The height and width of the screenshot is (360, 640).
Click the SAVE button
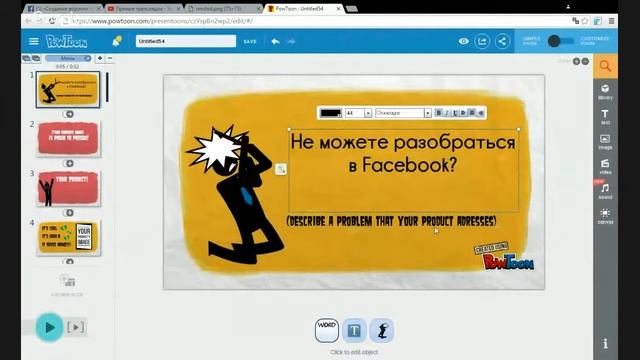click(x=250, y=42)
